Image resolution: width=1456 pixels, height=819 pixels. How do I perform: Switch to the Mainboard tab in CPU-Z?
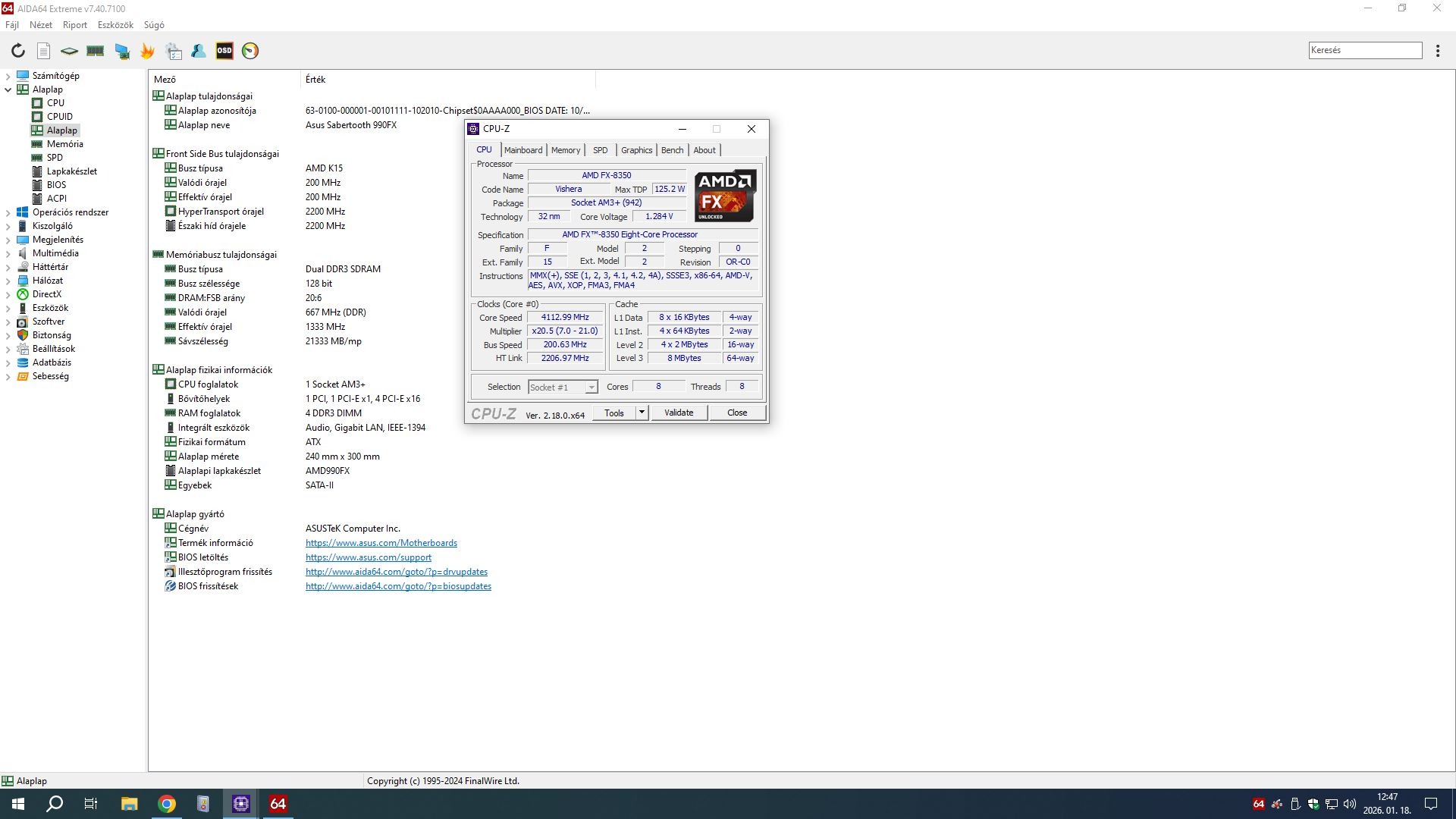click(522, 150)
